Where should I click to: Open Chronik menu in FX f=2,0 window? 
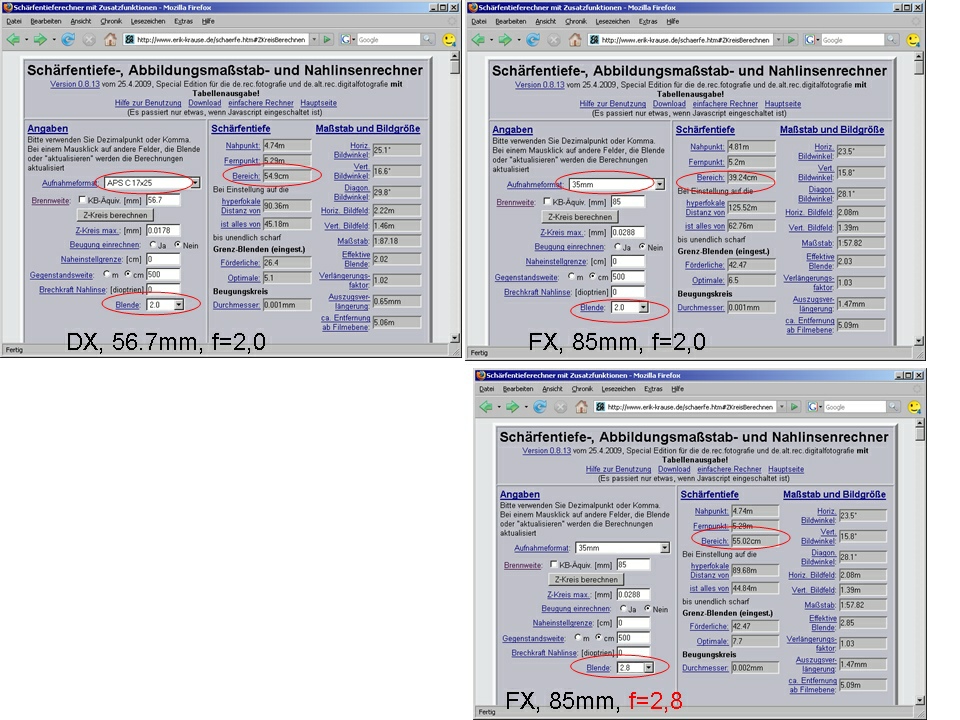point(576,21)
